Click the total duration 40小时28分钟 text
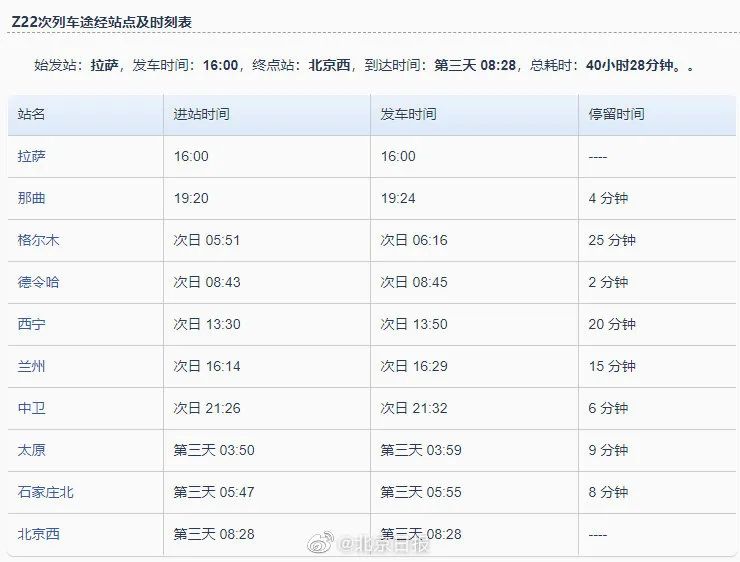The image size is (740, 562). pyautogui.click(x=631, y=65)
